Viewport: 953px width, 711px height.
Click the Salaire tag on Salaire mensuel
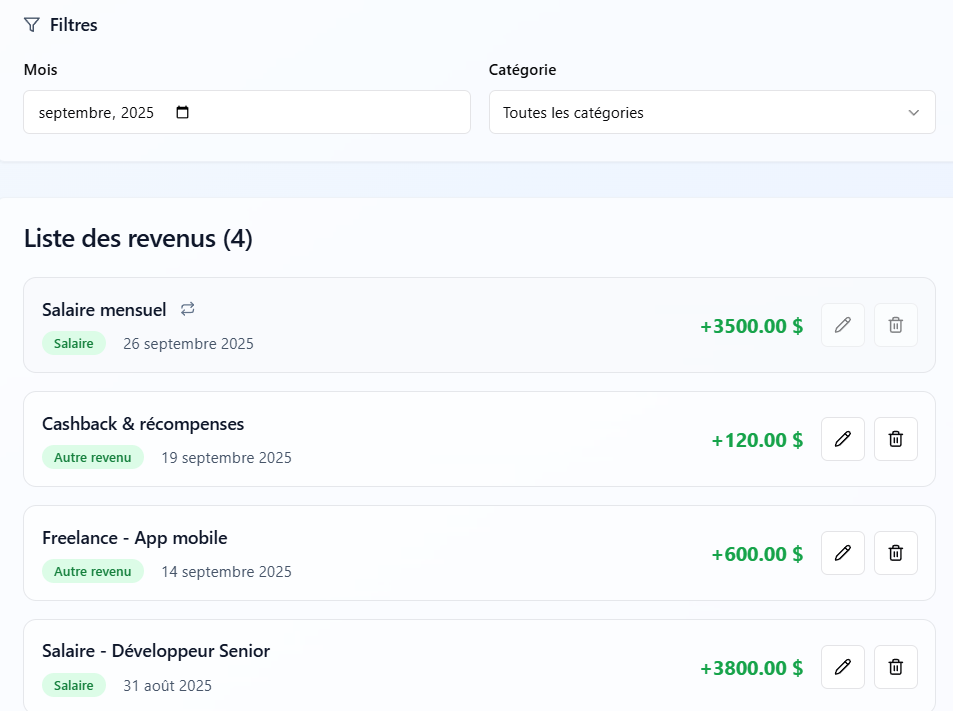(x=74, y=344)
